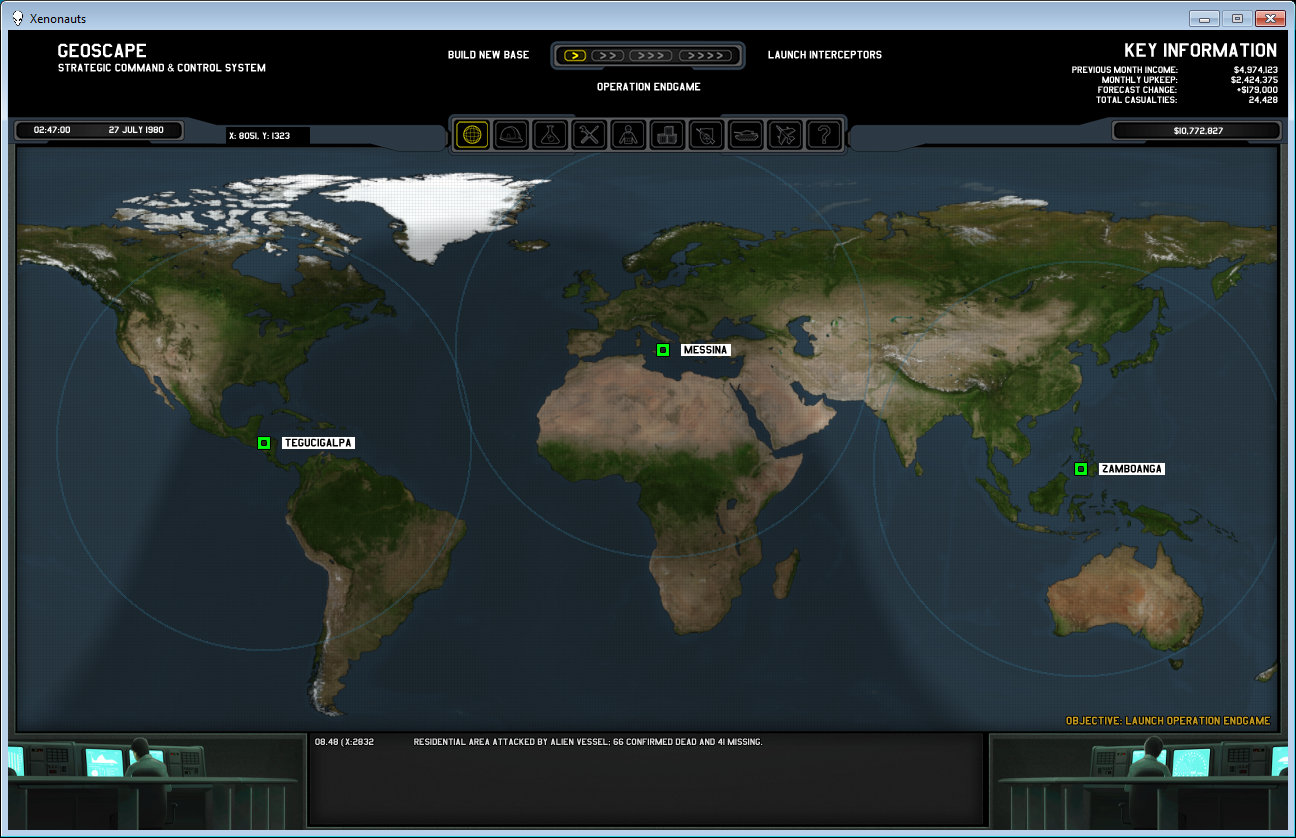The height and width of the screenshot is (838, 1296).
Task: Click Launch Interceptors
Action: [825, 55]
